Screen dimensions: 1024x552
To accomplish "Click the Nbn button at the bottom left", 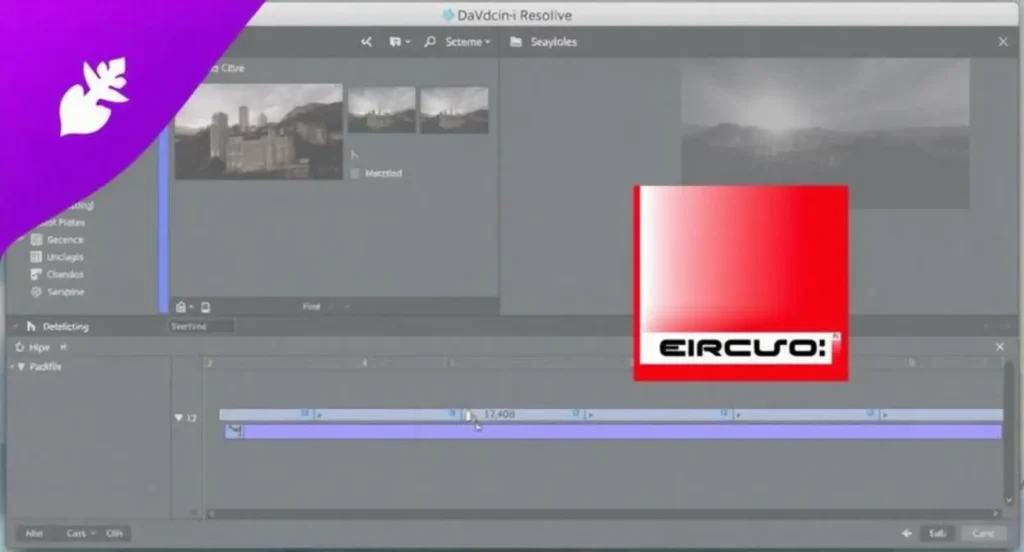I will (x=34, y=533).
